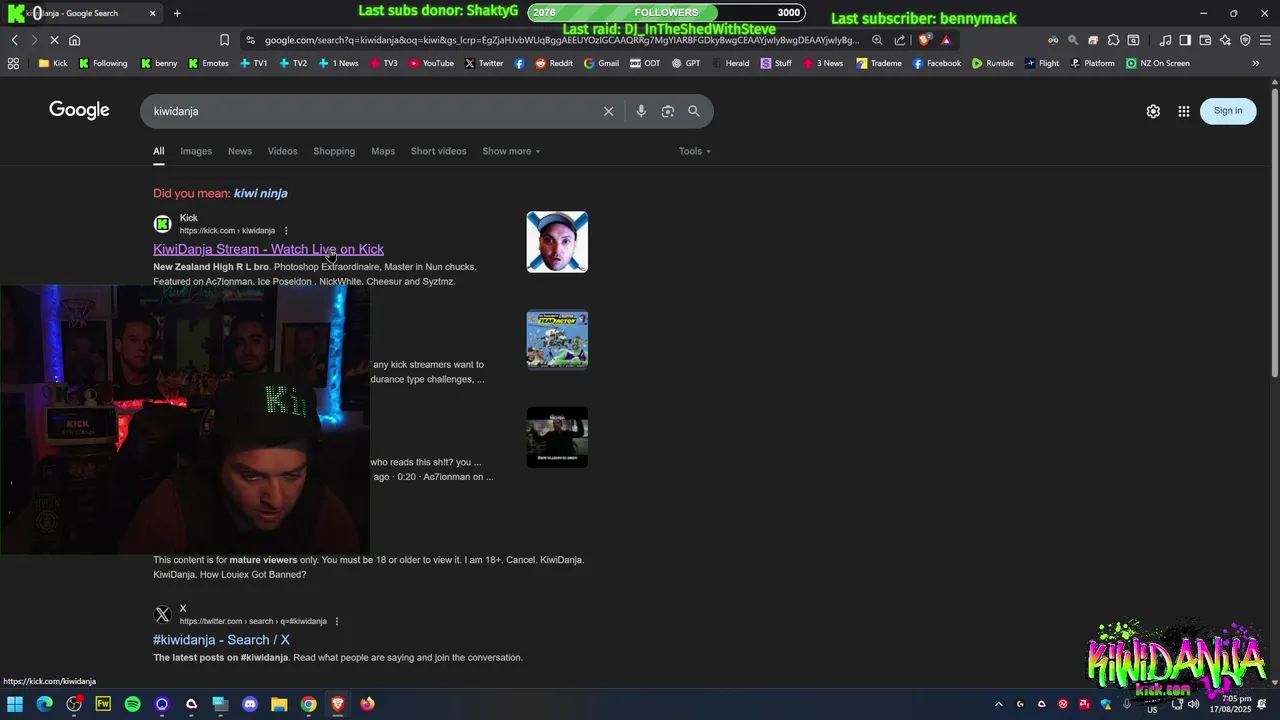Open the Brave Shields lion icon
1280x720 pixels.
pos(925,40)
